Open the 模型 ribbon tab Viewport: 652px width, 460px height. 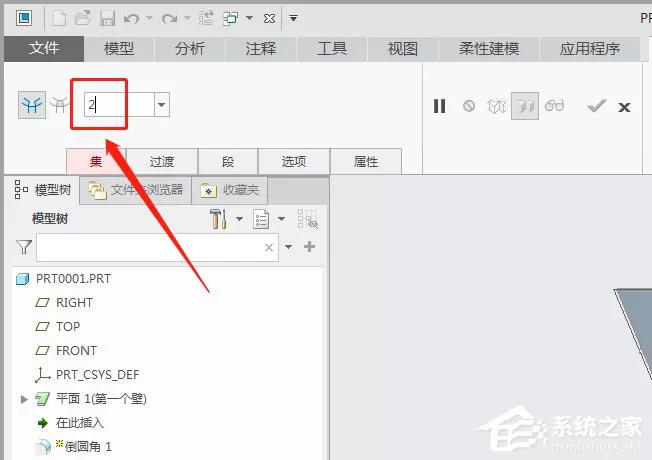pos(119,49)
